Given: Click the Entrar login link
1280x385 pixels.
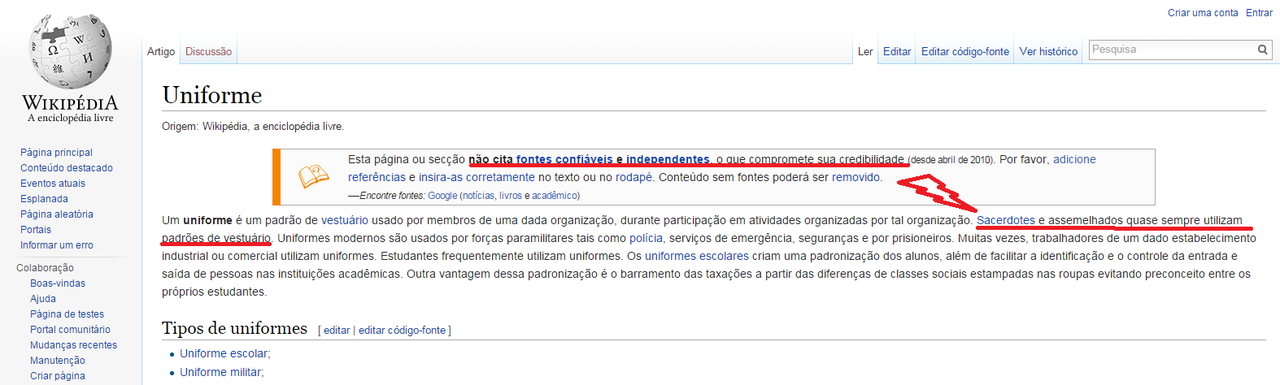Looking at the screenshot, I should tap(1259, 12).
